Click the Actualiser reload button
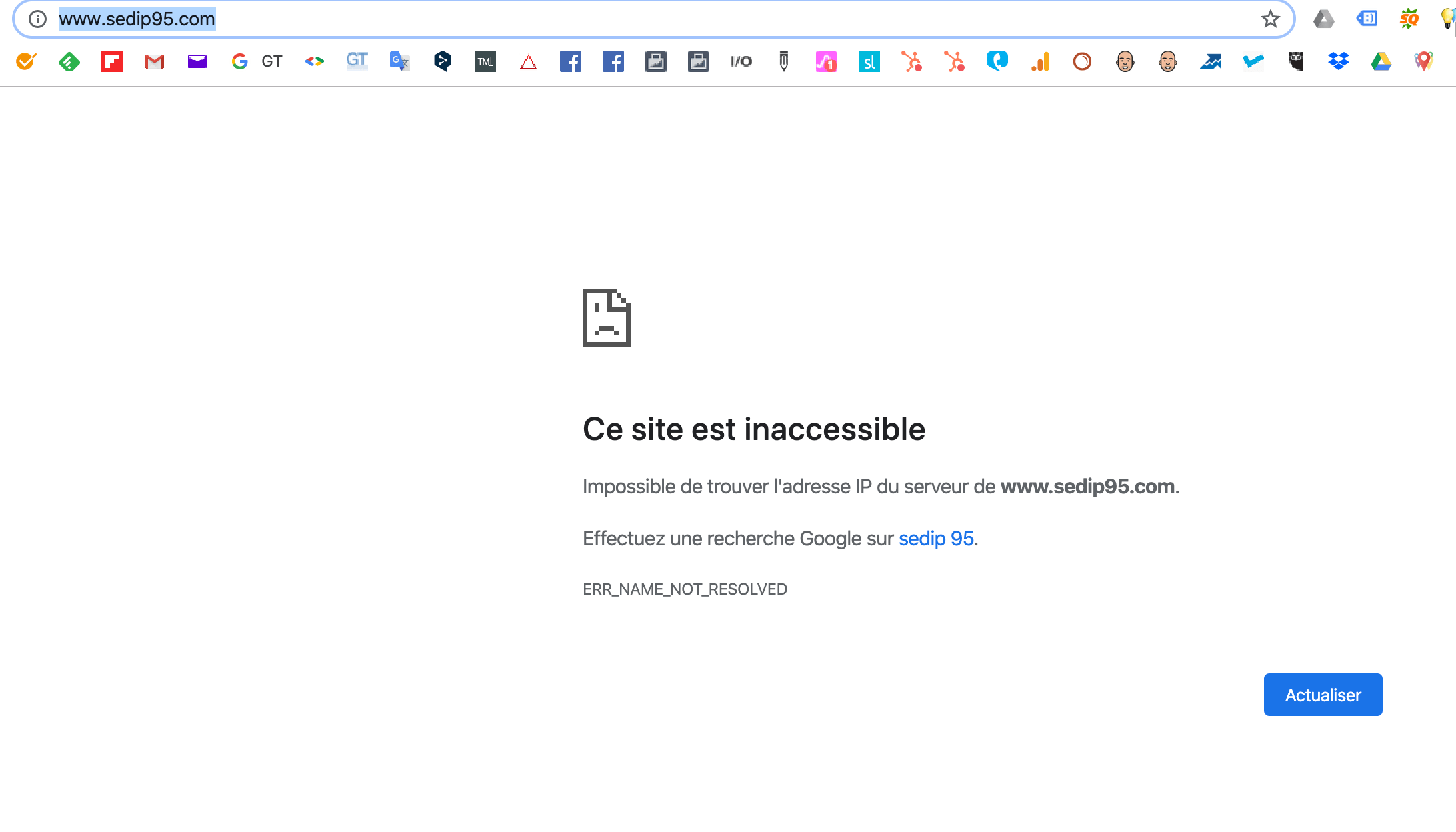Screen dimensions: 1456x832 pyautogui.click(x=1323, y=695)
